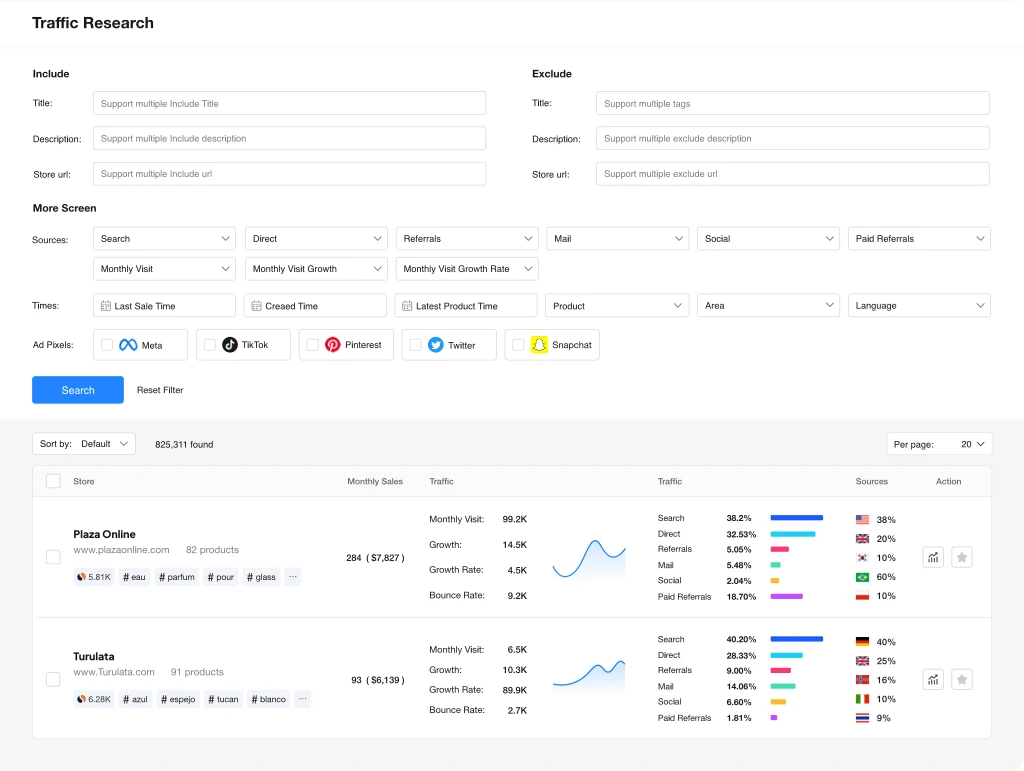
Task: Check the Pinterest ad pixel checkbox
Action: (x=313, y=345)
